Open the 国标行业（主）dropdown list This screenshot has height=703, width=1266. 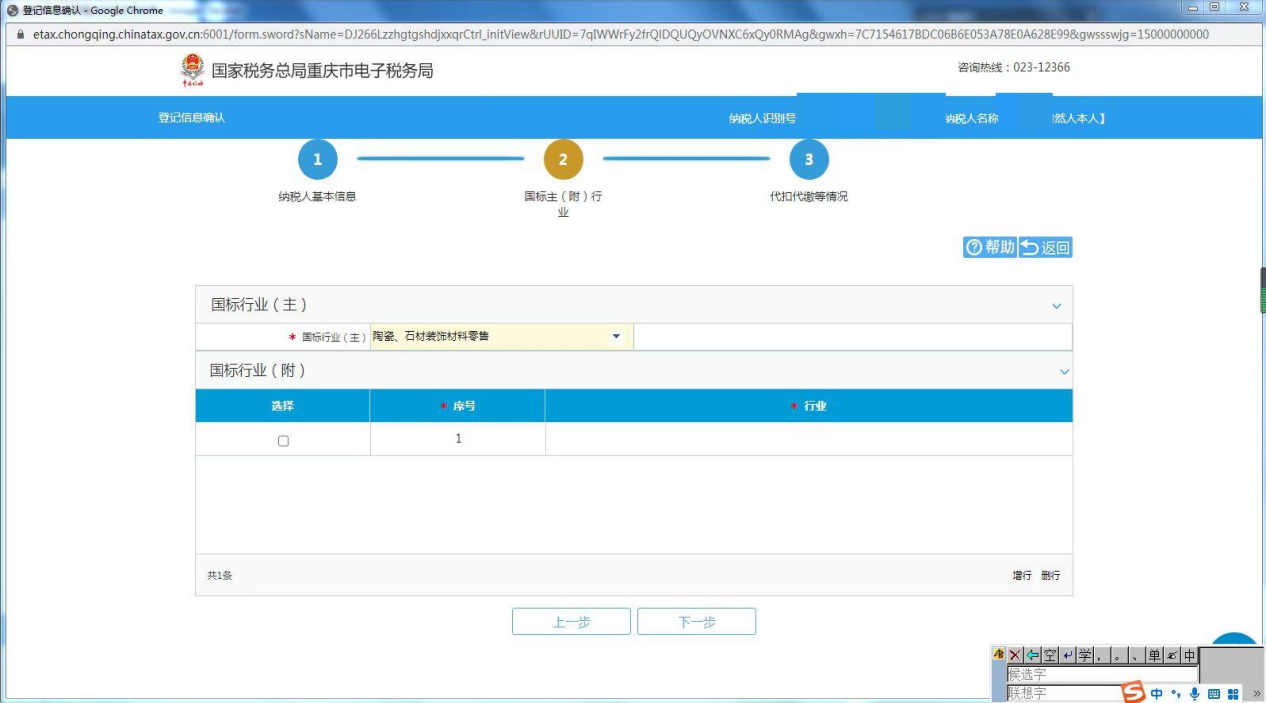click(x=616, y=336)
